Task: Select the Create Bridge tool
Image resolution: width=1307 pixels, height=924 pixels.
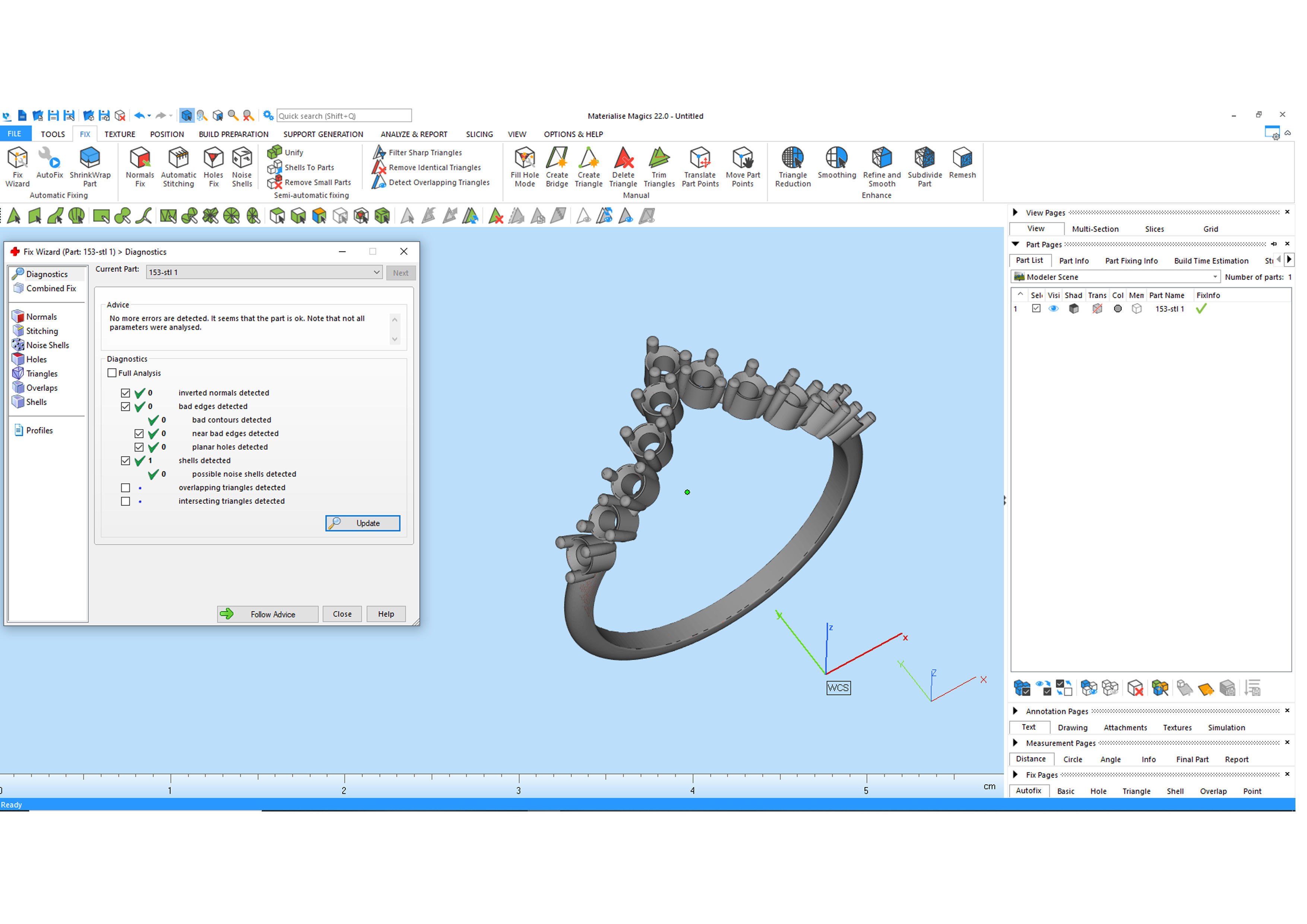Action: tap(557, 167)
